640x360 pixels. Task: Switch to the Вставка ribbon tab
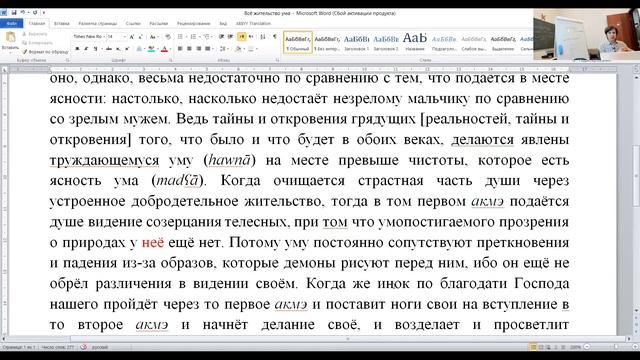click(62, 24)
